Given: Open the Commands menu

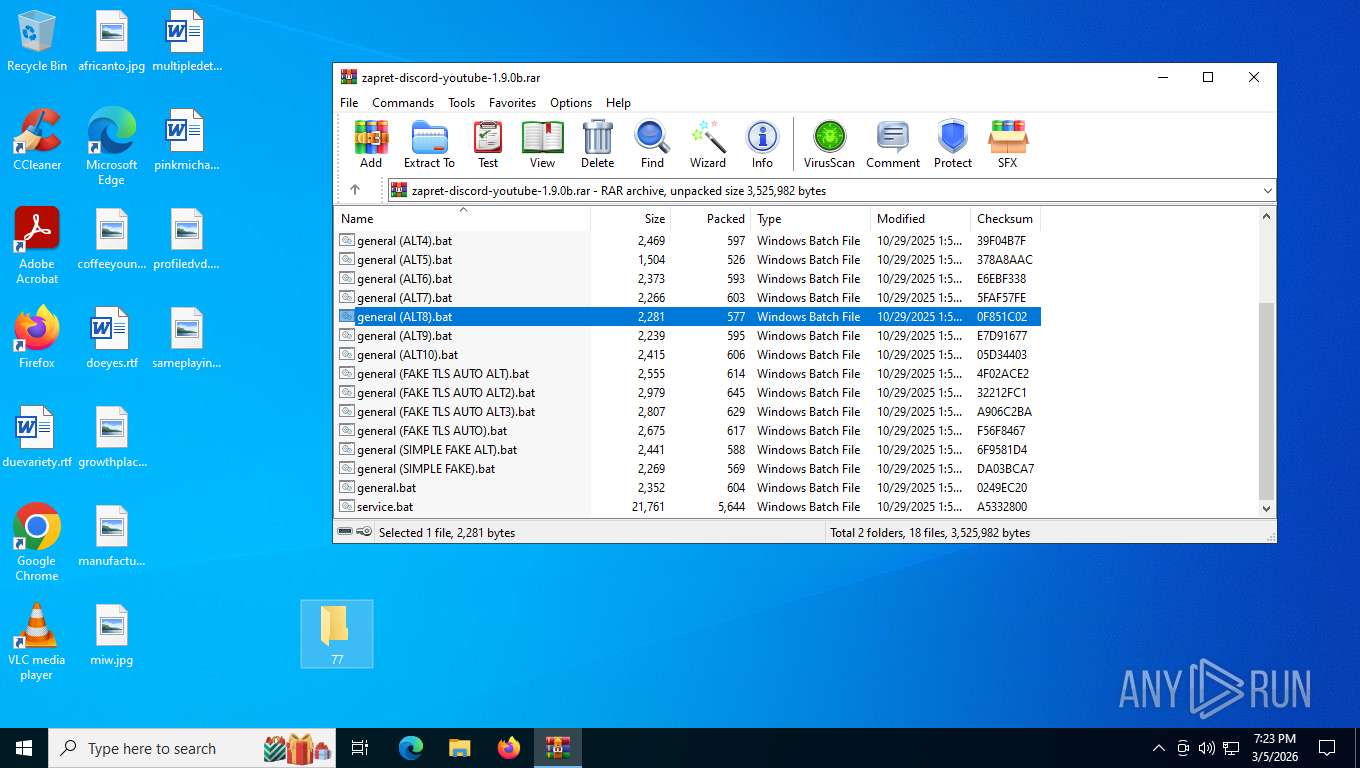Looking at the screenshot, I should [x=403, y=103].
